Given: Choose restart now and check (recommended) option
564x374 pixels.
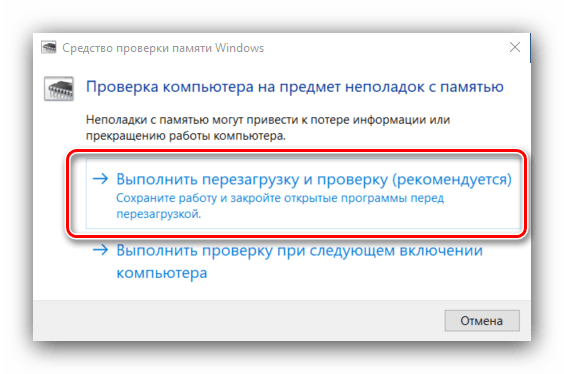Looking at the screenshot, I should [x=303, y=194].
